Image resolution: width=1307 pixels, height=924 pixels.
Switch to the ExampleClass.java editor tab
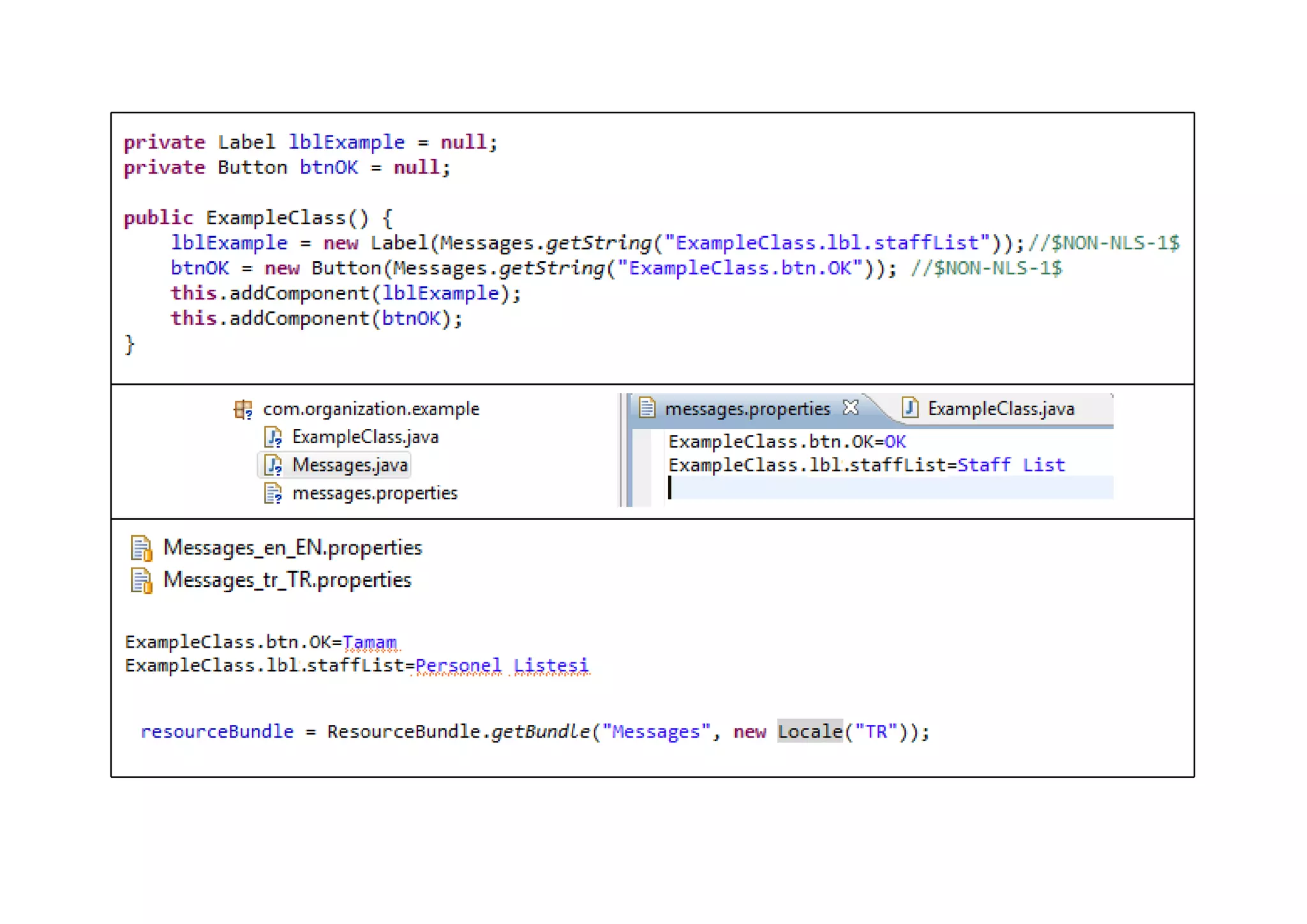[x=1000, y=409]
